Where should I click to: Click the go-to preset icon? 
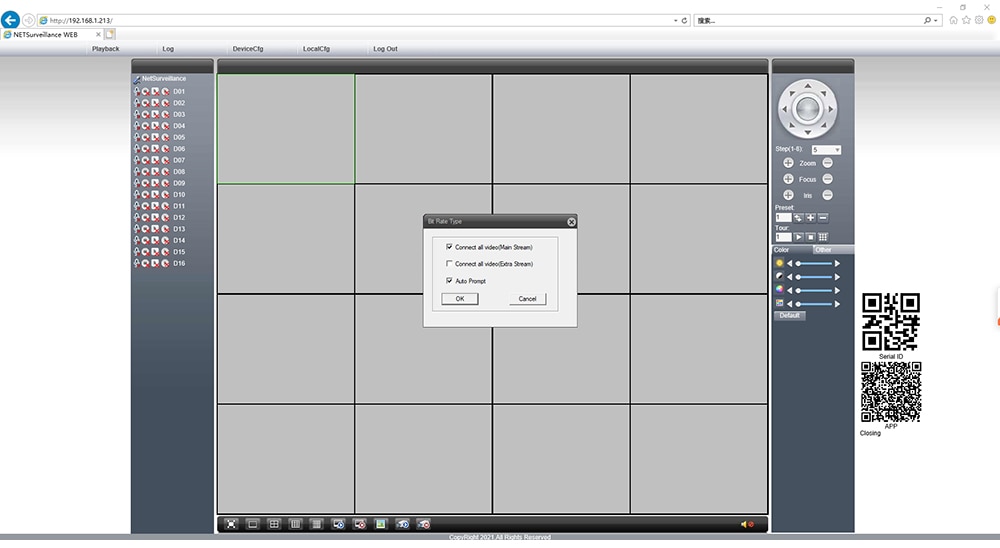click(798, 218)
